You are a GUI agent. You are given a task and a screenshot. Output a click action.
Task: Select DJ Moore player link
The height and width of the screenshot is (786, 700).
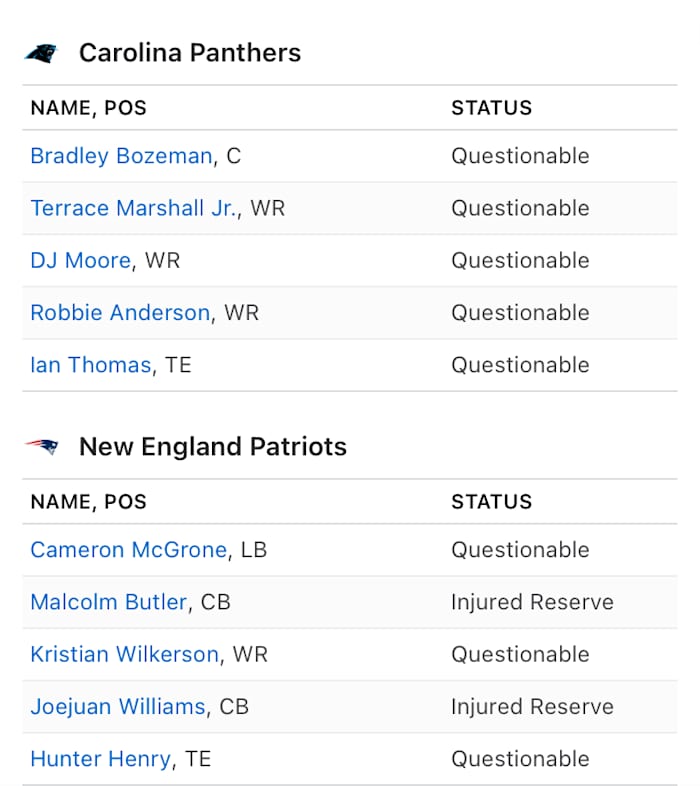click(80, 260)
